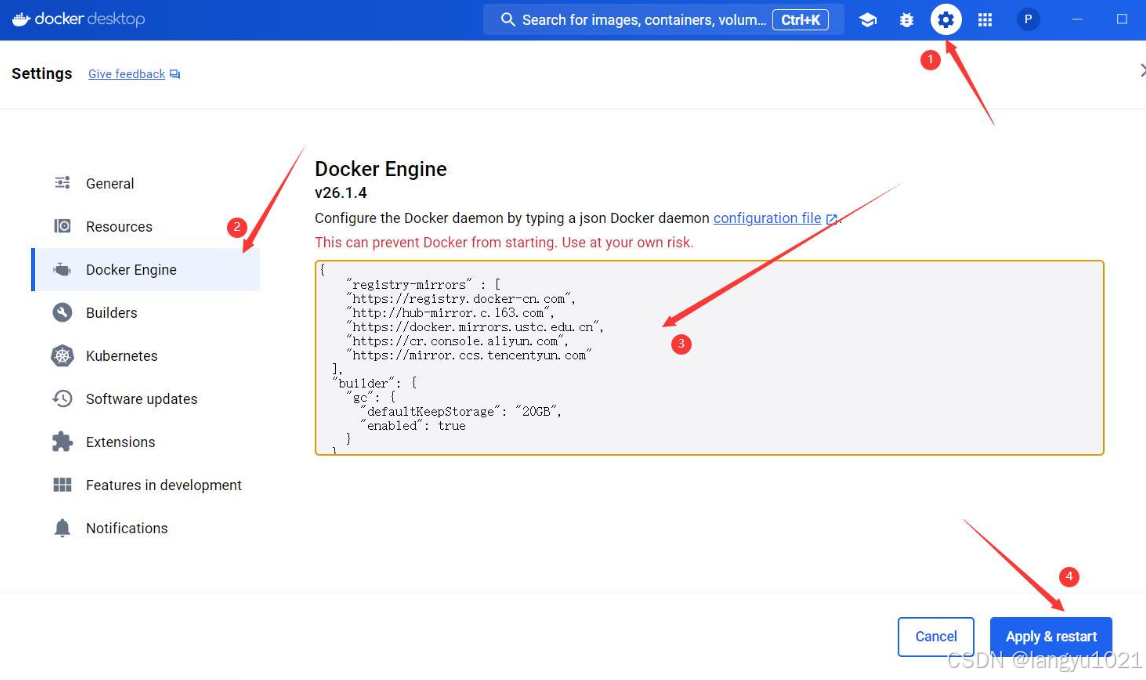Click the Software updates clock icon
This screenshot has height=680, width=1146.
pos(62,398)
